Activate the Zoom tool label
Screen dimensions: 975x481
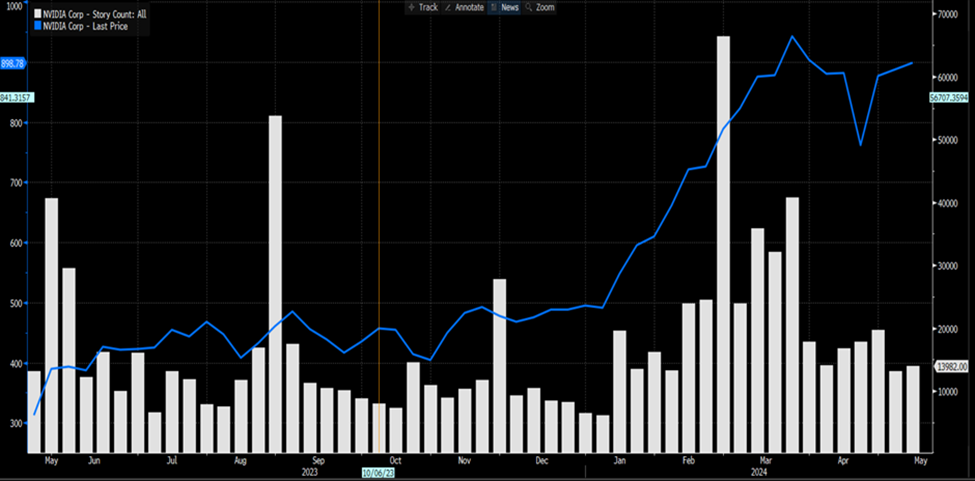pyautogui.click(x=545, y=7)
